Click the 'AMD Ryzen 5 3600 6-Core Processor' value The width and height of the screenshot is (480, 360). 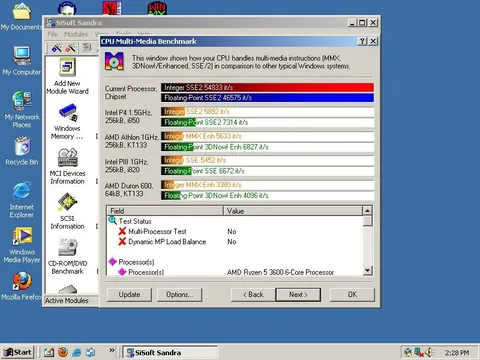click(280, 272)
